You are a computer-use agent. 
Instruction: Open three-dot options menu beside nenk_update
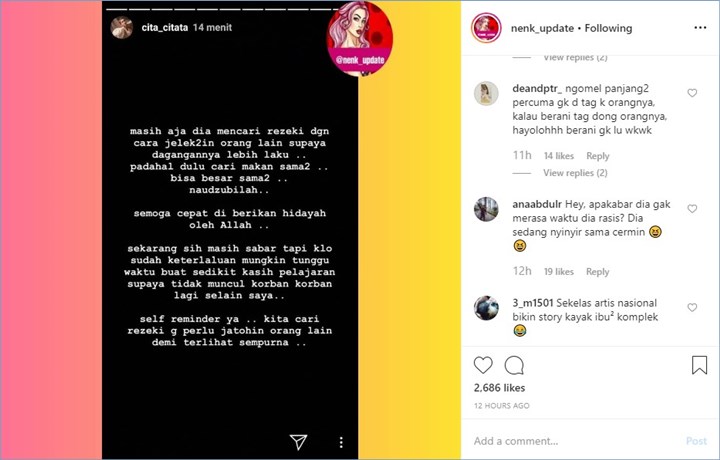point(700,28)
